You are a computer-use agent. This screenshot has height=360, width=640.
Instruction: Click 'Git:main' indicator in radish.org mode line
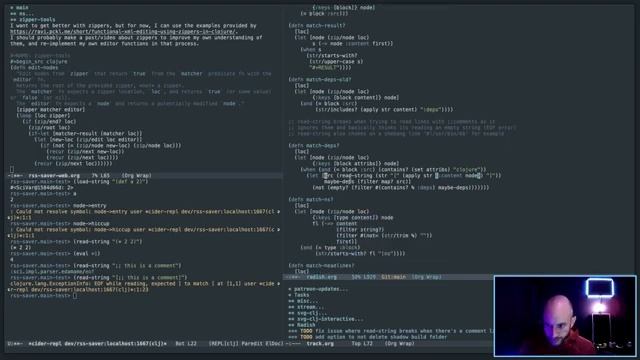tap(393, 277)
